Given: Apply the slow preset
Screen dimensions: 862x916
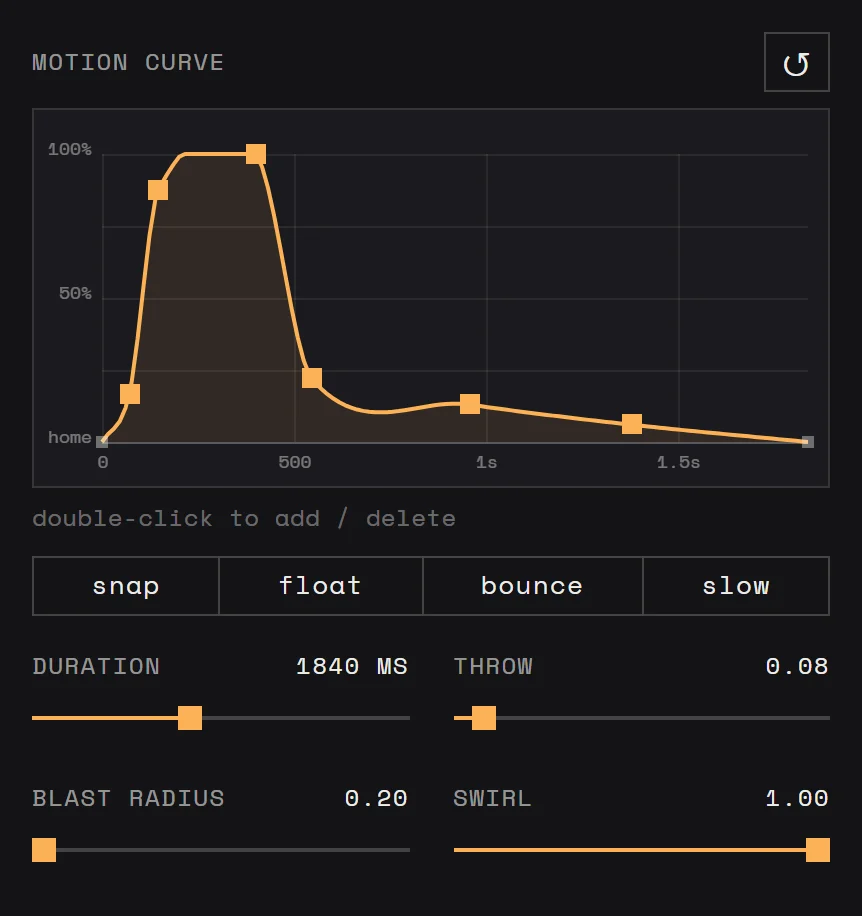Looking at the screenshot, I should pos(736,586).
